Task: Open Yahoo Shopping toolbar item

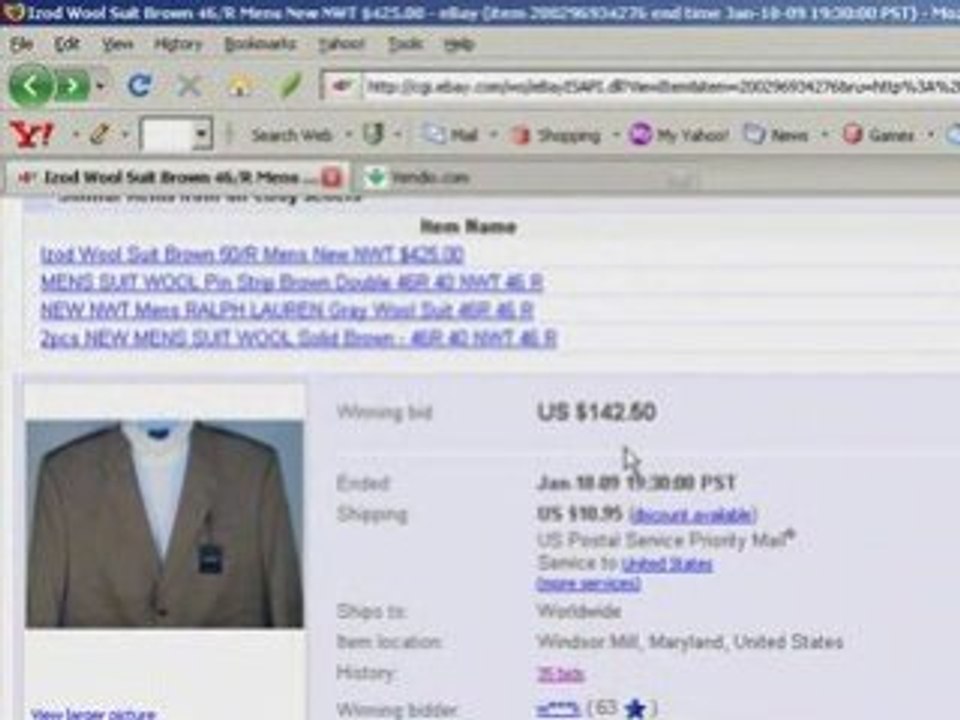Action: pyautogui.click(x=556, y=135)
